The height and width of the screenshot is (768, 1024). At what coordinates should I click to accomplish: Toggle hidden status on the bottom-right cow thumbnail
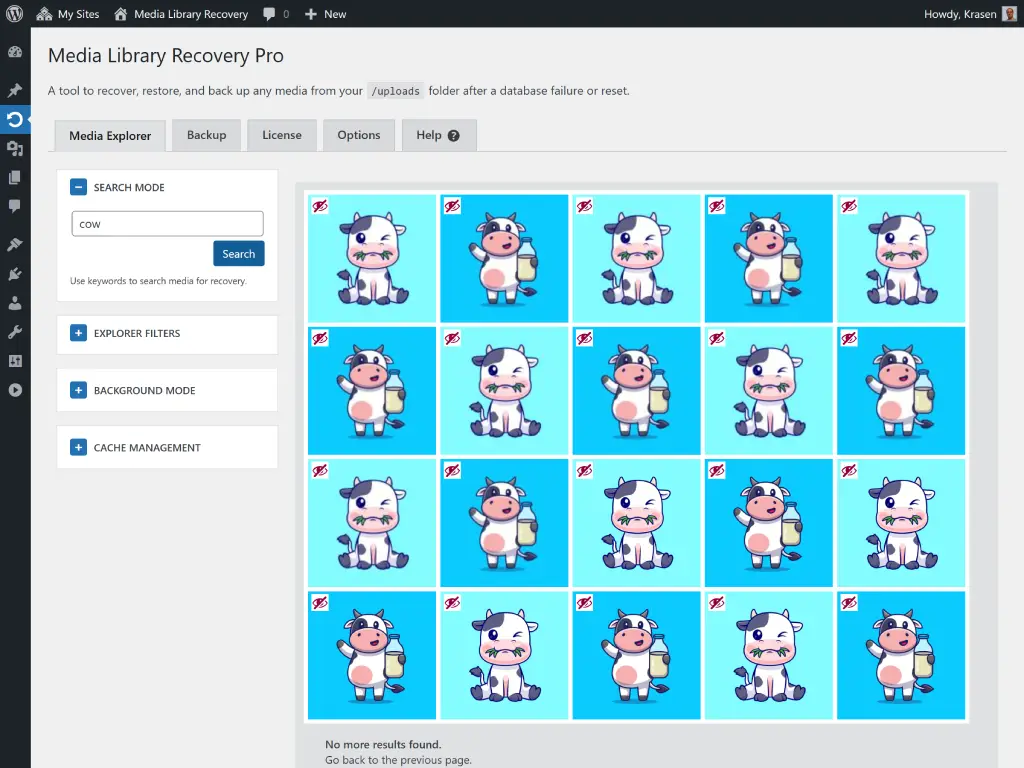849,602
